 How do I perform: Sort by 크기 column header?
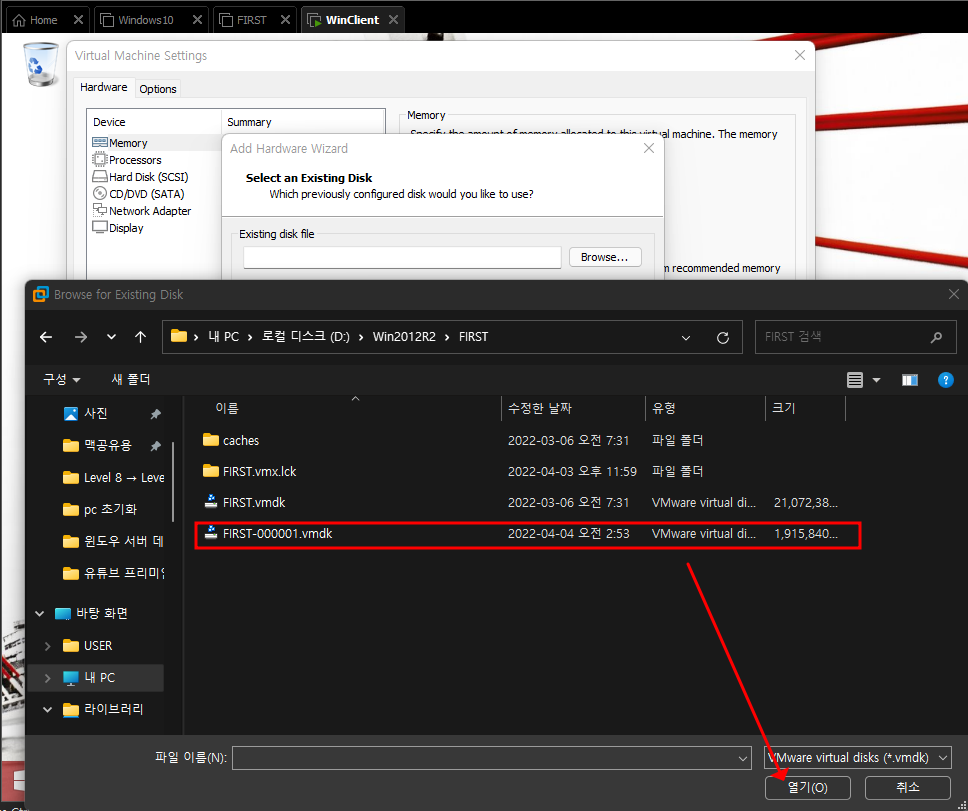[783, 408]
